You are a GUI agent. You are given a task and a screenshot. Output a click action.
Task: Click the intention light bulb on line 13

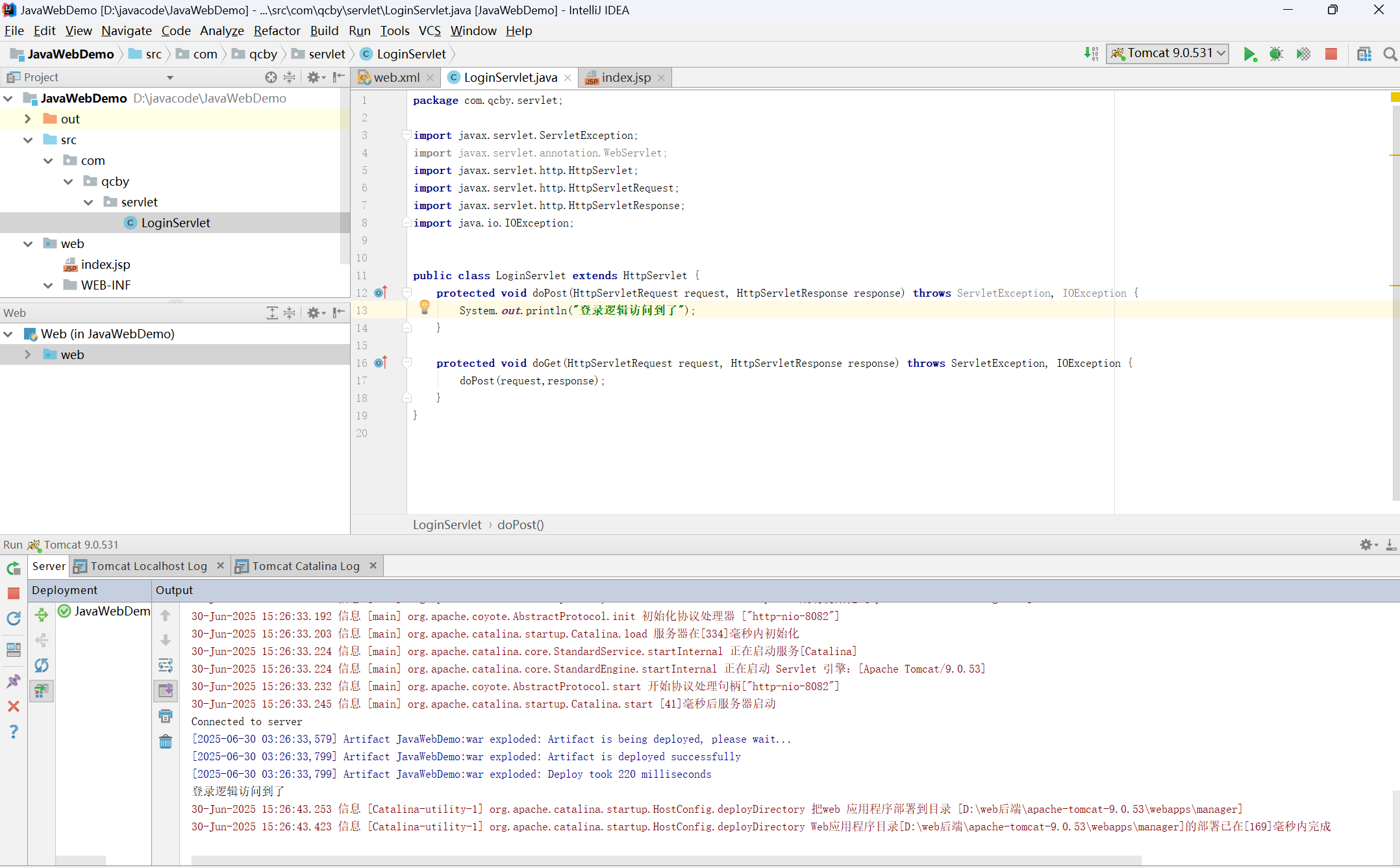tap(425, 307)
